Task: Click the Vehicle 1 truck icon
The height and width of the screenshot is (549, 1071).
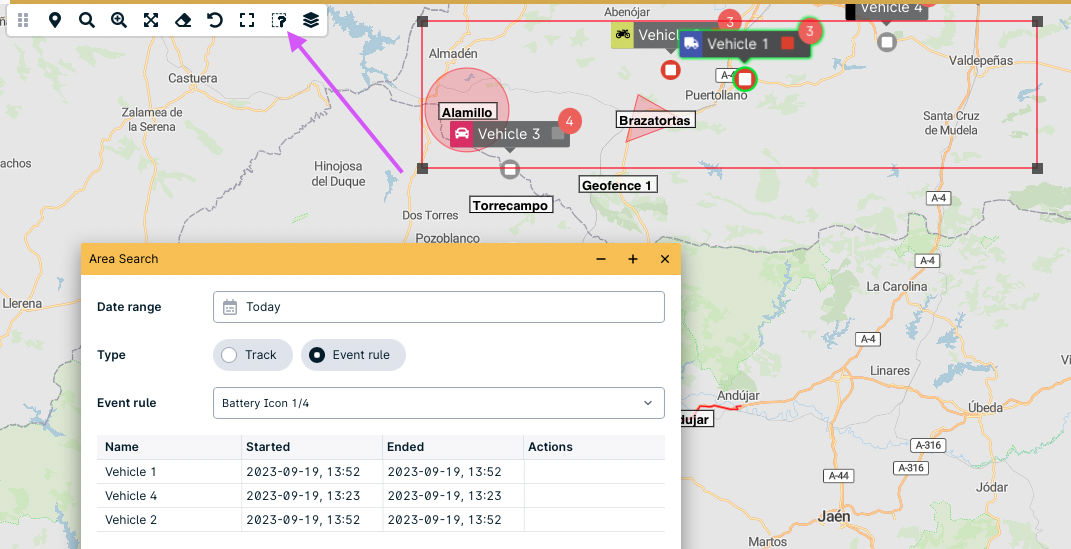Action: click(691, 44)
